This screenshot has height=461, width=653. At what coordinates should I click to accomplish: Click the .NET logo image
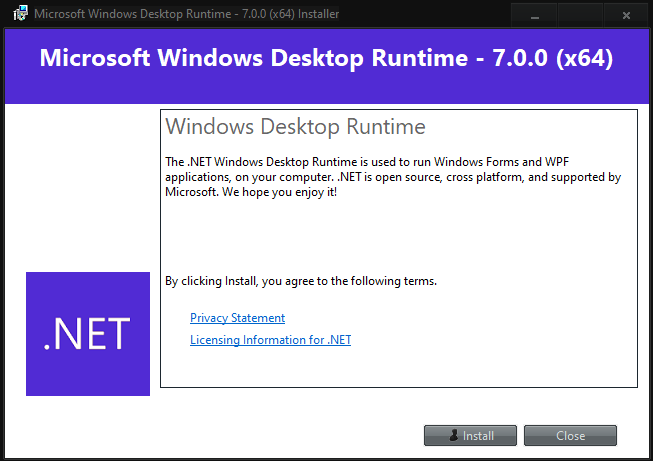click(x=88, y=334)
